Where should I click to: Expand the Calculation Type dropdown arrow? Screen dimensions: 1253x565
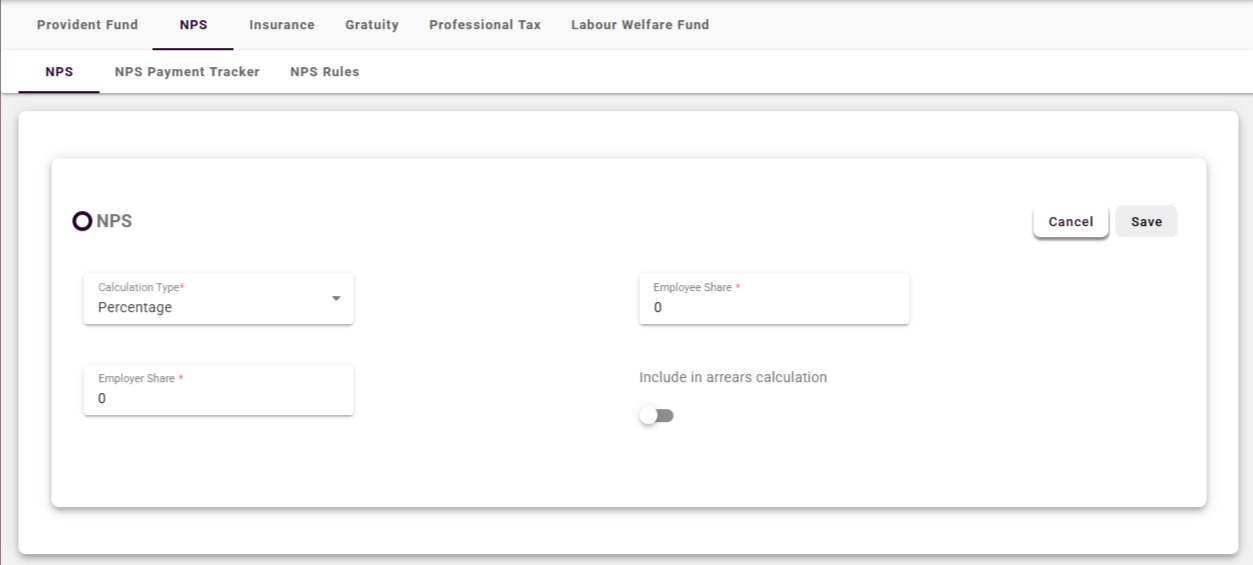coord(336,299)
